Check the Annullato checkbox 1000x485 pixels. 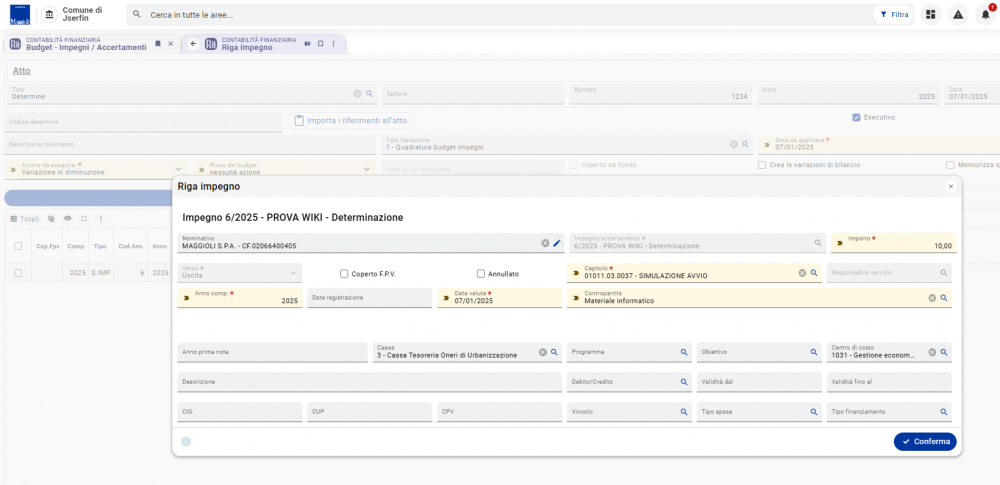point(481,274)
